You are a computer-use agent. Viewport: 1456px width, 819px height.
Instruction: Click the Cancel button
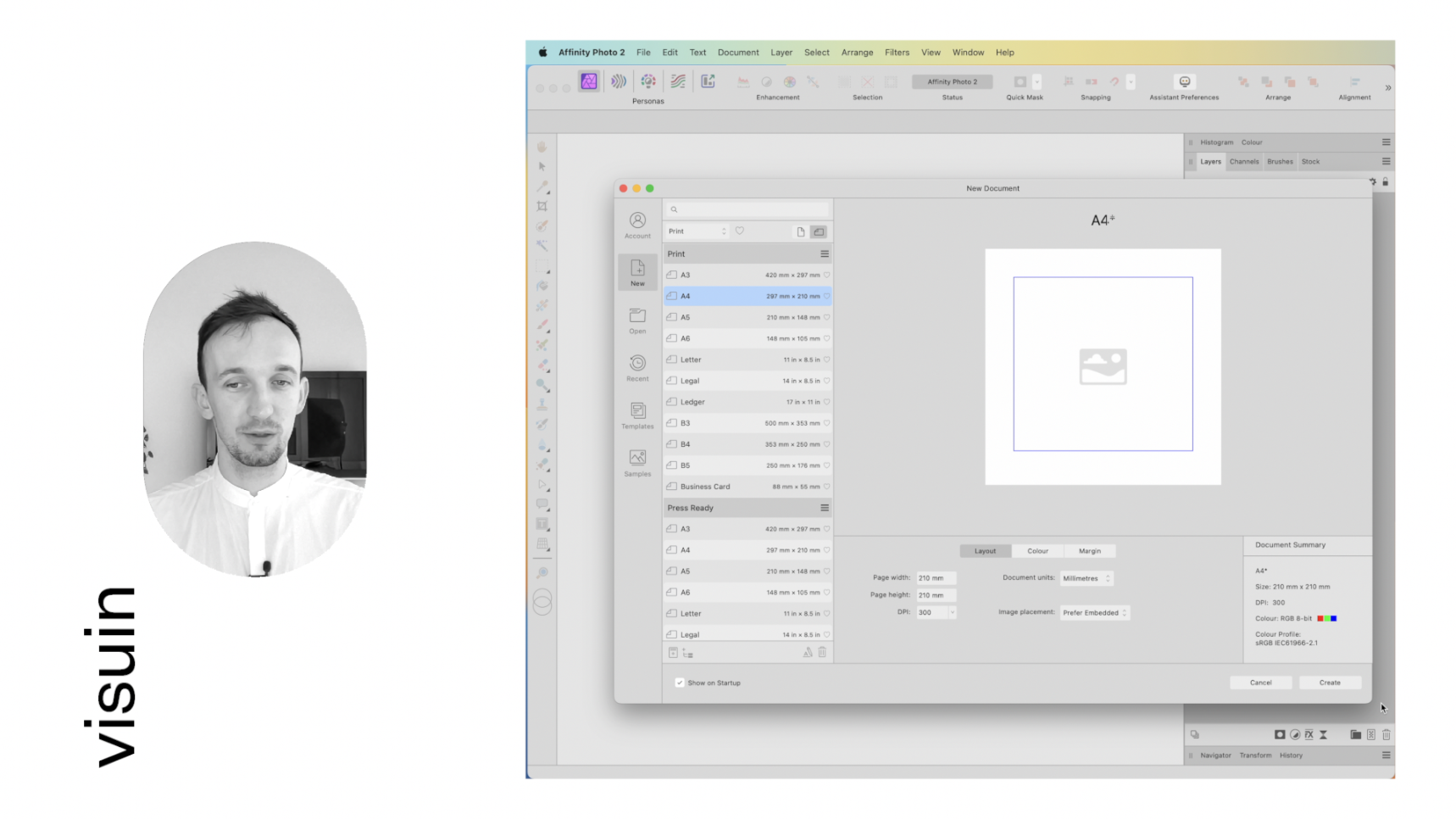pyautogui.click(x=1260, y=682)
